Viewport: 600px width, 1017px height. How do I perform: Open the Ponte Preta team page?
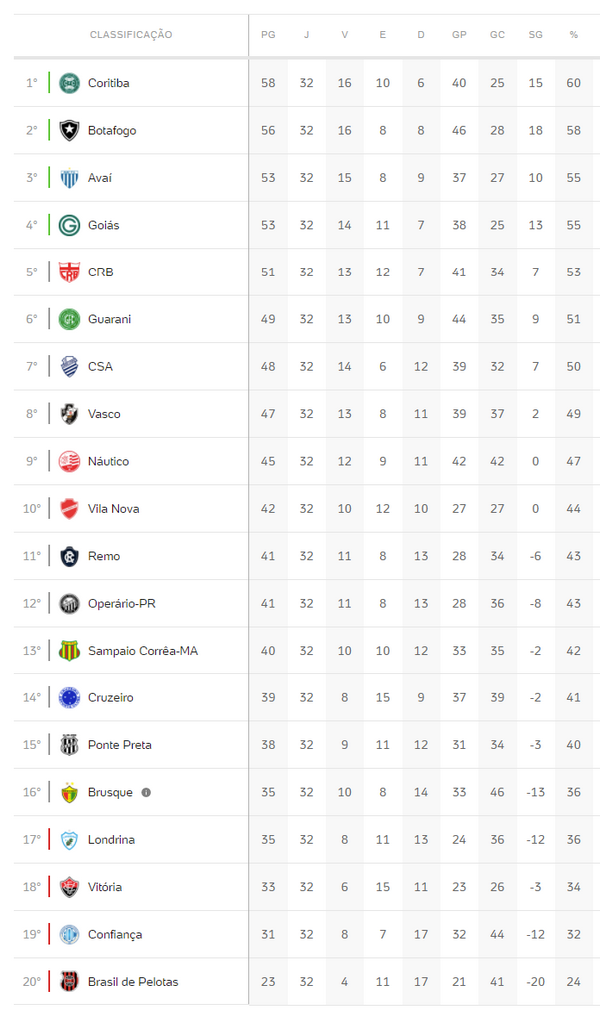coord(119,745)
